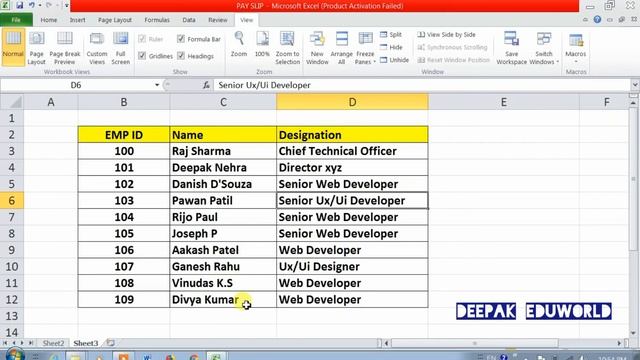Select column B header
This screenshot has width=640, height=360.
[x=124, y=102]
